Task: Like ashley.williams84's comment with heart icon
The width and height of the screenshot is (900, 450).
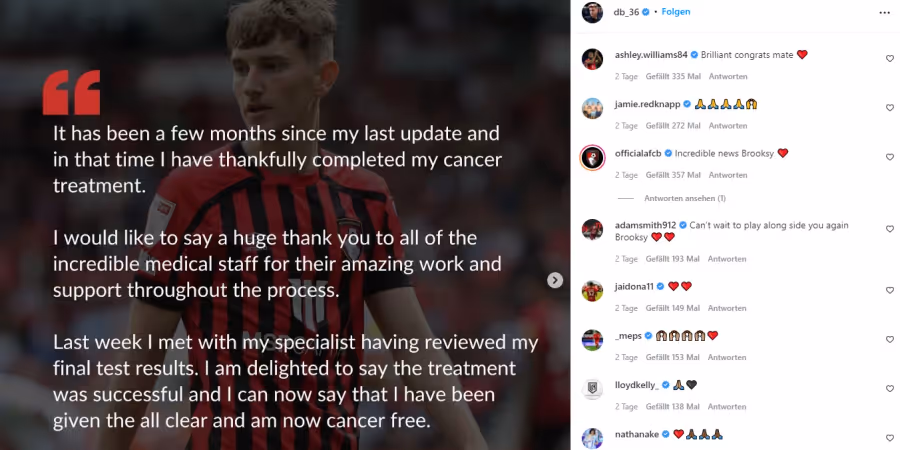Action: pos(890,59)
